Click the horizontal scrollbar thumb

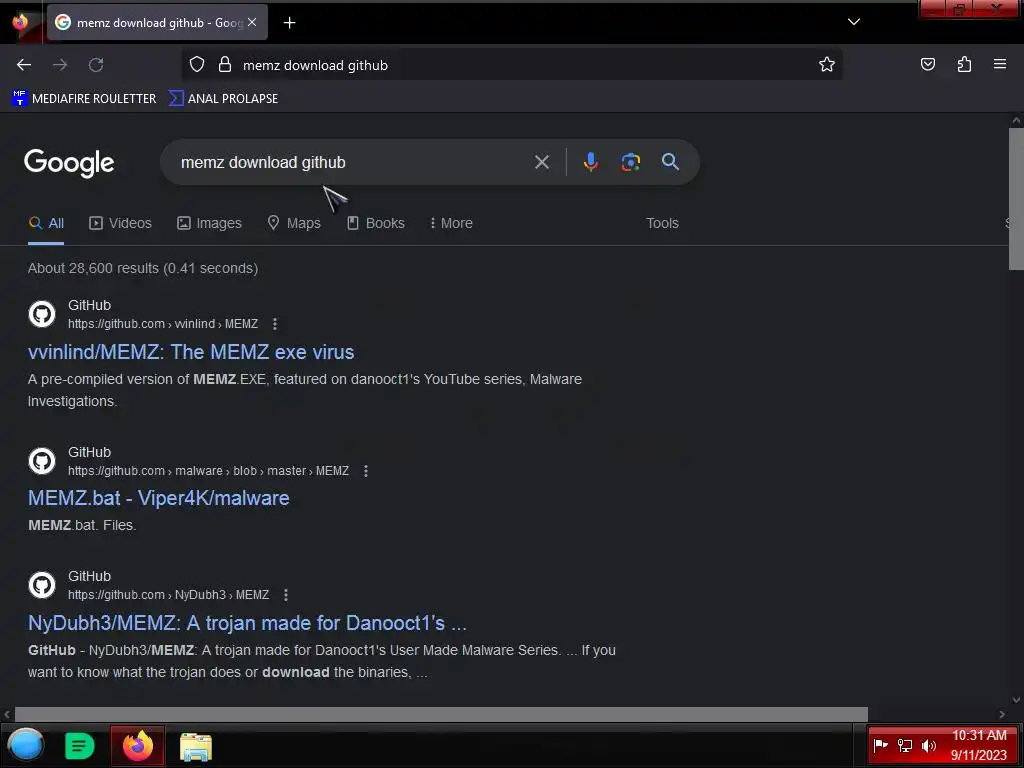coord(441,714)
